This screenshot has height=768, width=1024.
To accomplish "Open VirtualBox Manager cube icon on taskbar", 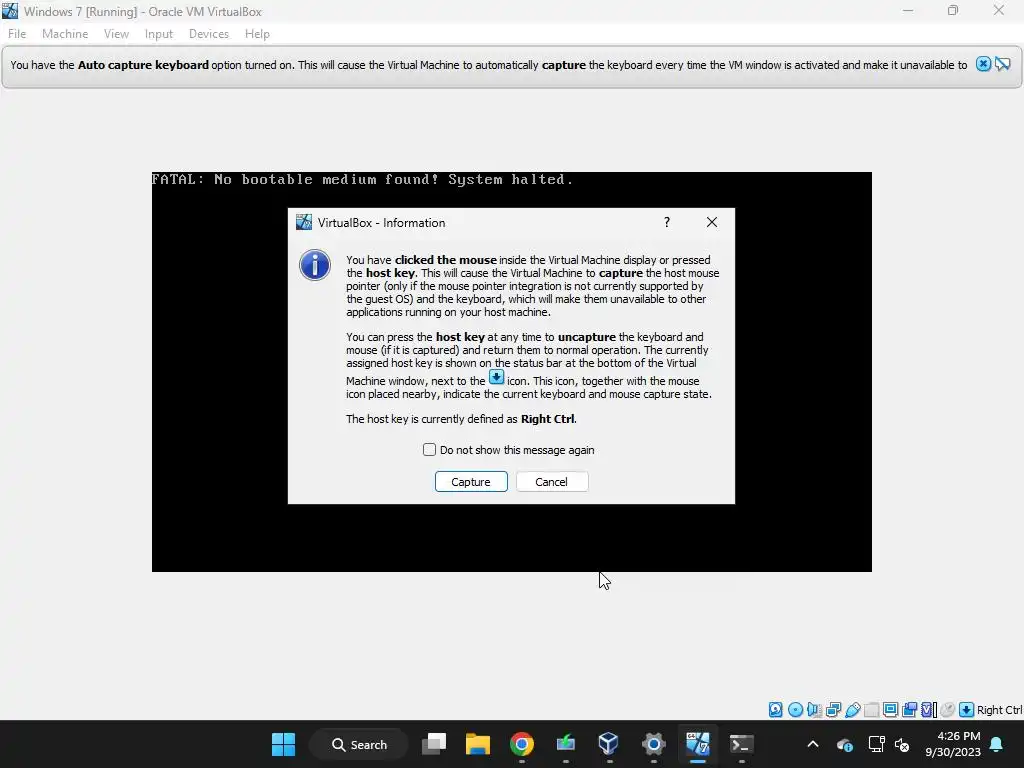I will pos(609,744).
